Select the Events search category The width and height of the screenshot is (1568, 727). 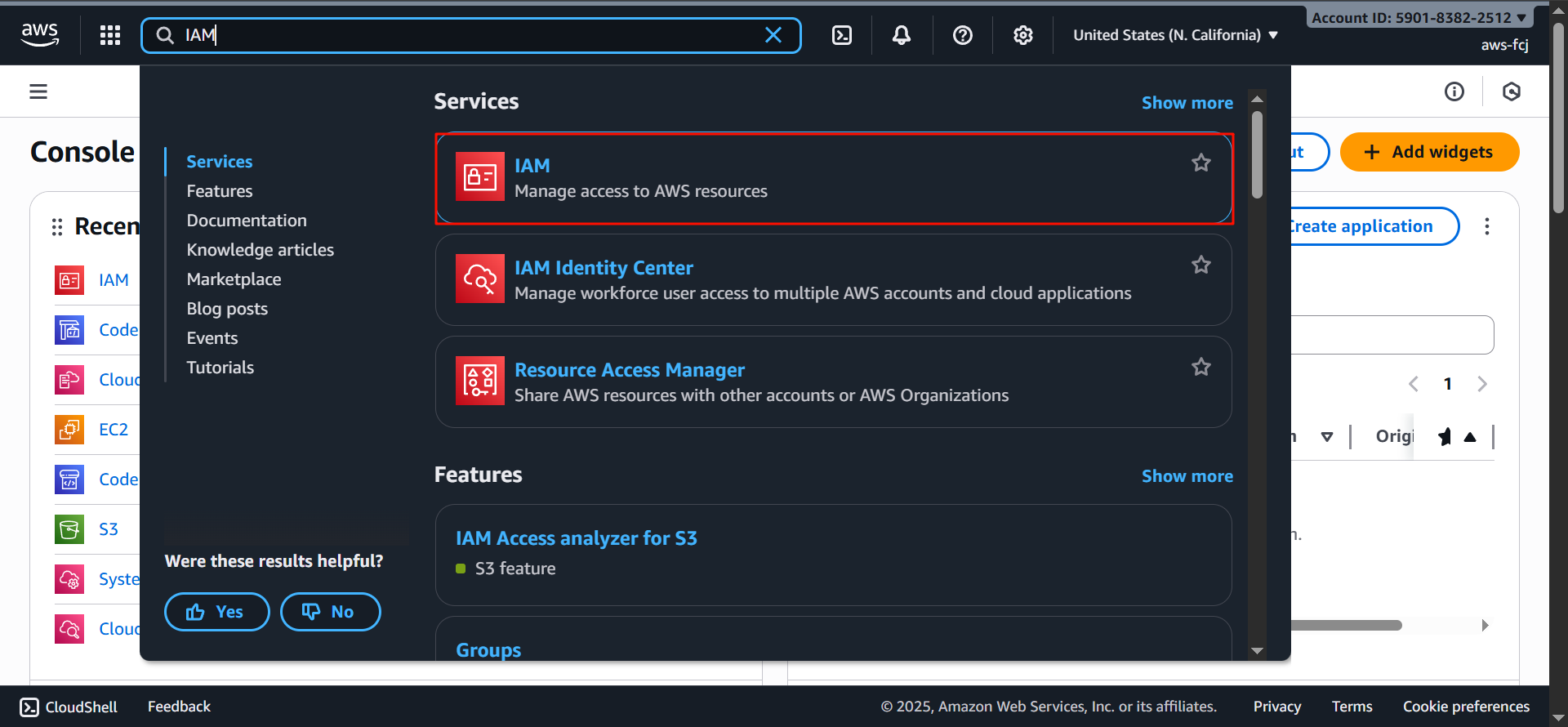[212, 338]
